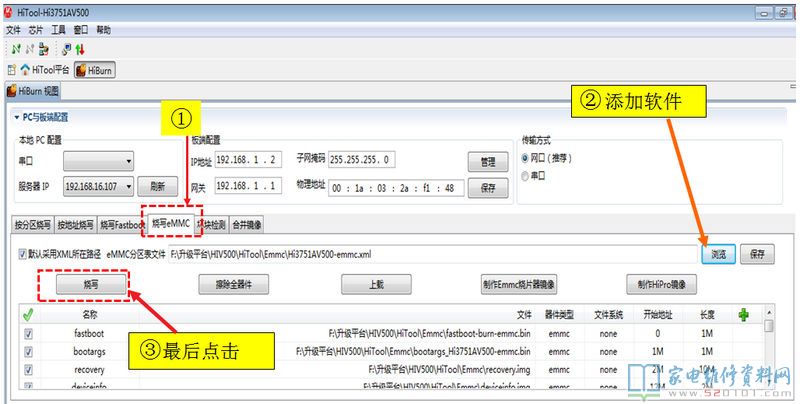Click the IP地址 field 192.168.1.2
Image resolution: width=800 pixels, height=404 pixels.
pos(248,160)
